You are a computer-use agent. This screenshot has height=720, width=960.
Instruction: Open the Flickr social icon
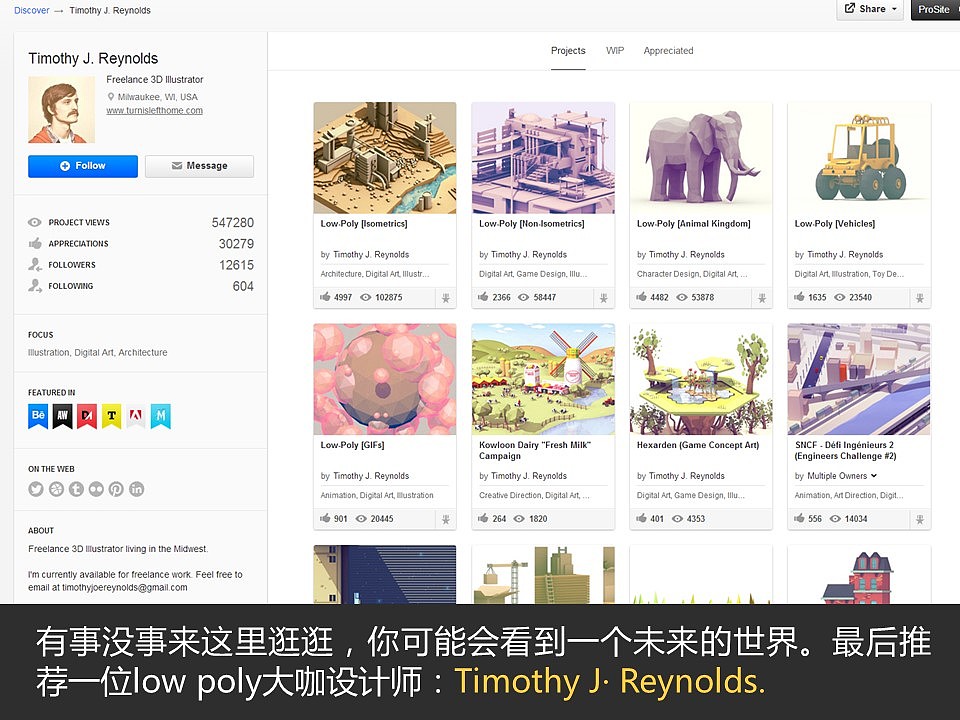coord(96,489)
